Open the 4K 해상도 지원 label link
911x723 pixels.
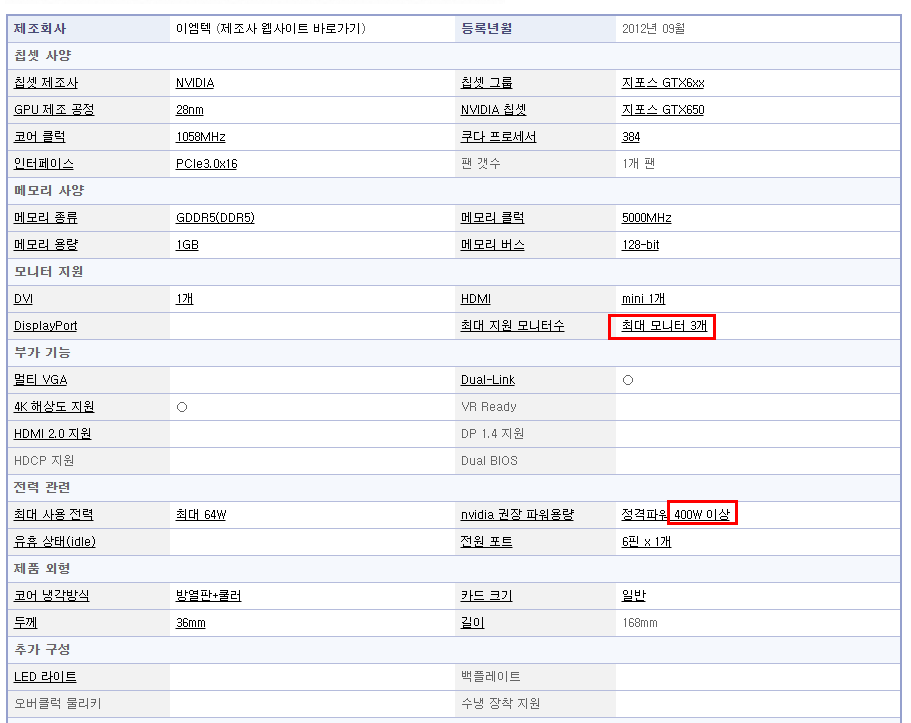54,407
